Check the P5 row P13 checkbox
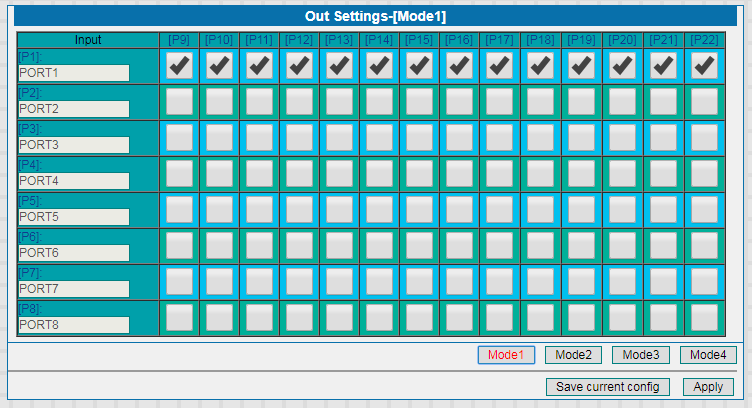752x408 pixels. point(340,210)
